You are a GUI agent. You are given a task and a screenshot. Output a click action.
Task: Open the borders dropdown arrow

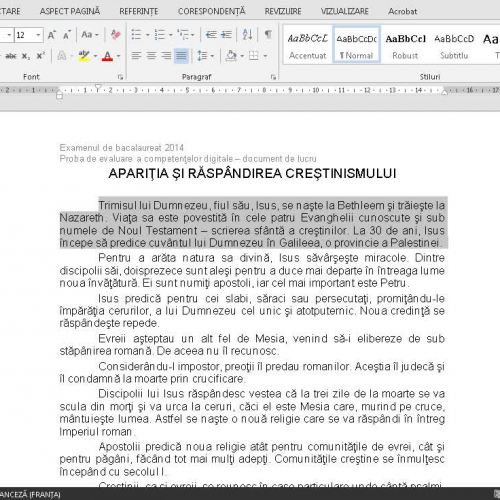tap(265, 56)
